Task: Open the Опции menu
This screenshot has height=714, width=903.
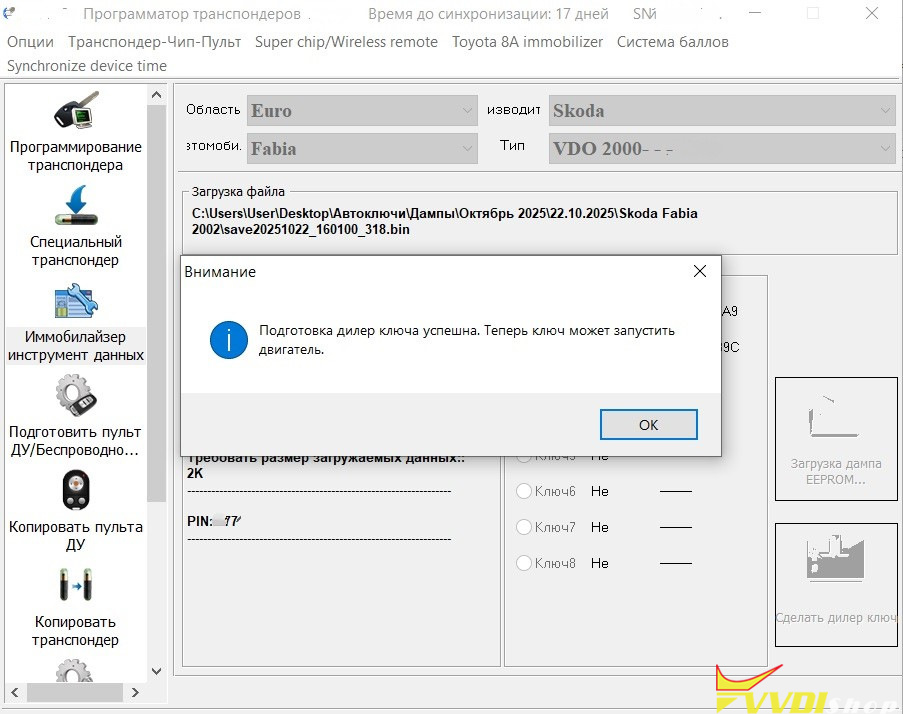Action: coord(30,42)
